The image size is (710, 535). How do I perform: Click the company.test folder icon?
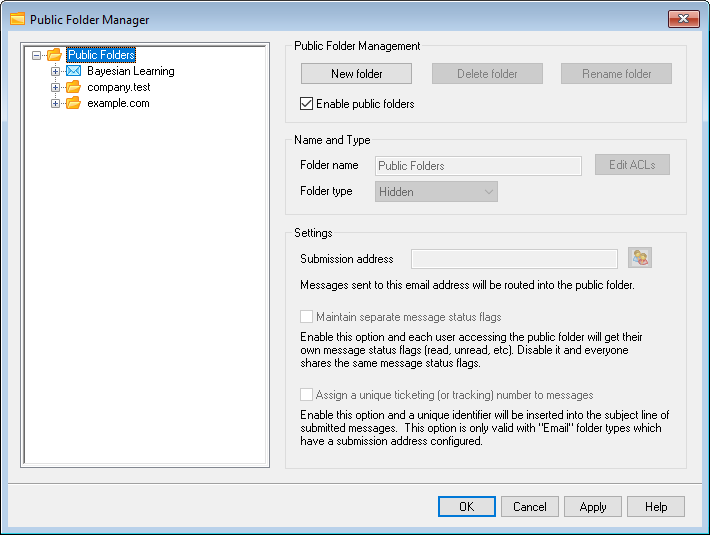(x=73, y=87)
